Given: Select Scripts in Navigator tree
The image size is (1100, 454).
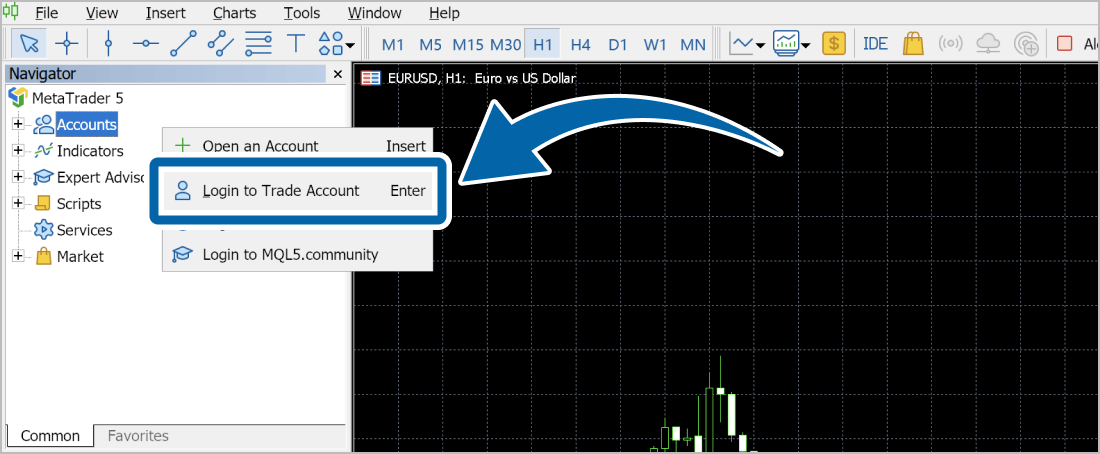Looking at the screenshot, I should pyautogui.click(x=79, y=203).
